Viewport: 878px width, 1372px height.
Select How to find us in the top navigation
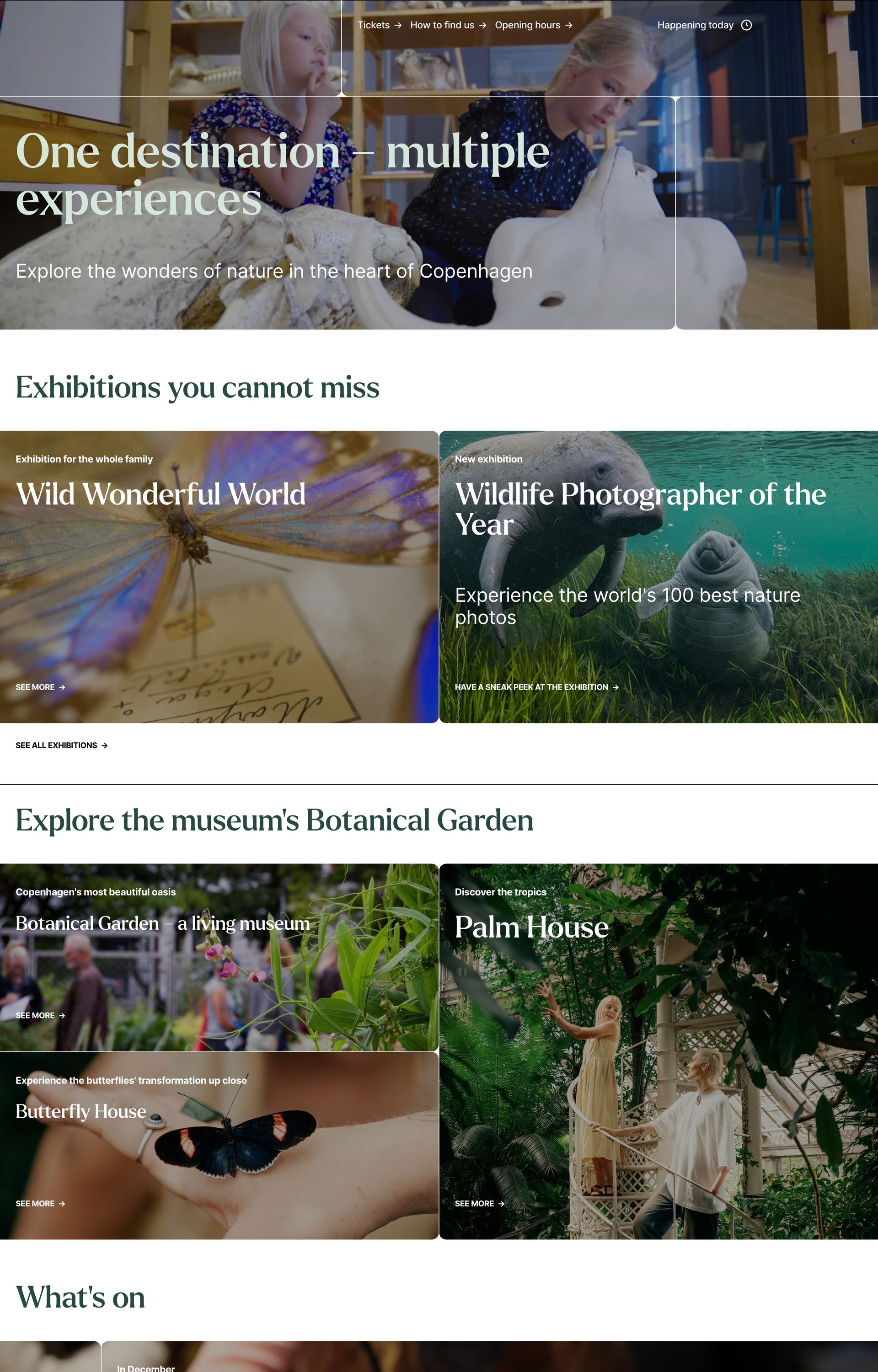pos(442,25)
